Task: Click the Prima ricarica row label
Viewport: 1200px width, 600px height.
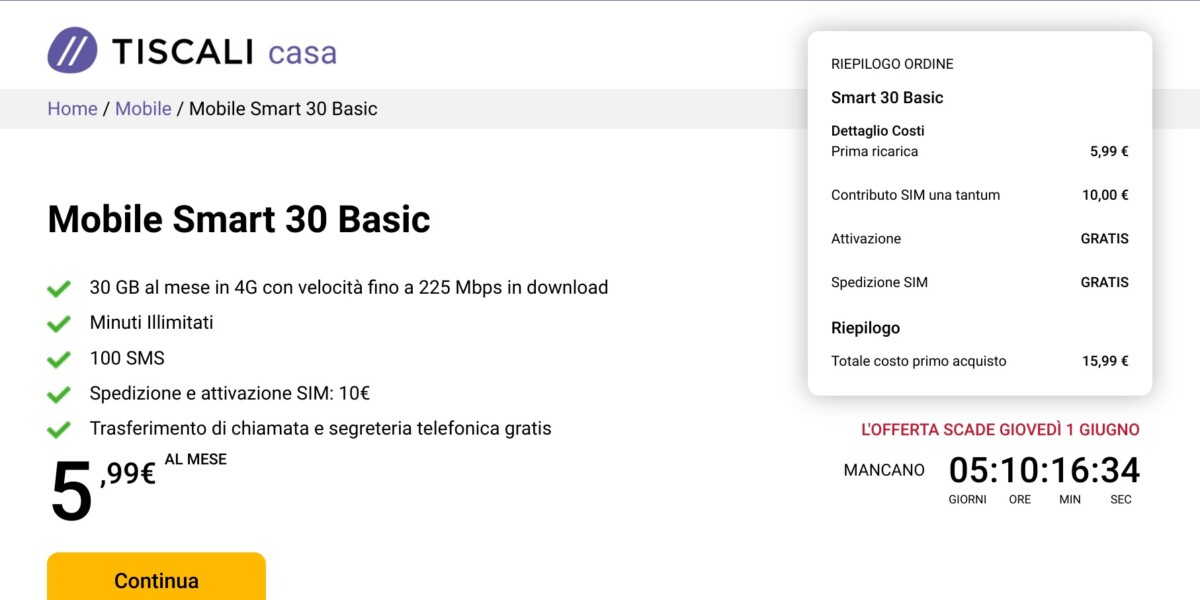Action: click(x=874, y=151)
